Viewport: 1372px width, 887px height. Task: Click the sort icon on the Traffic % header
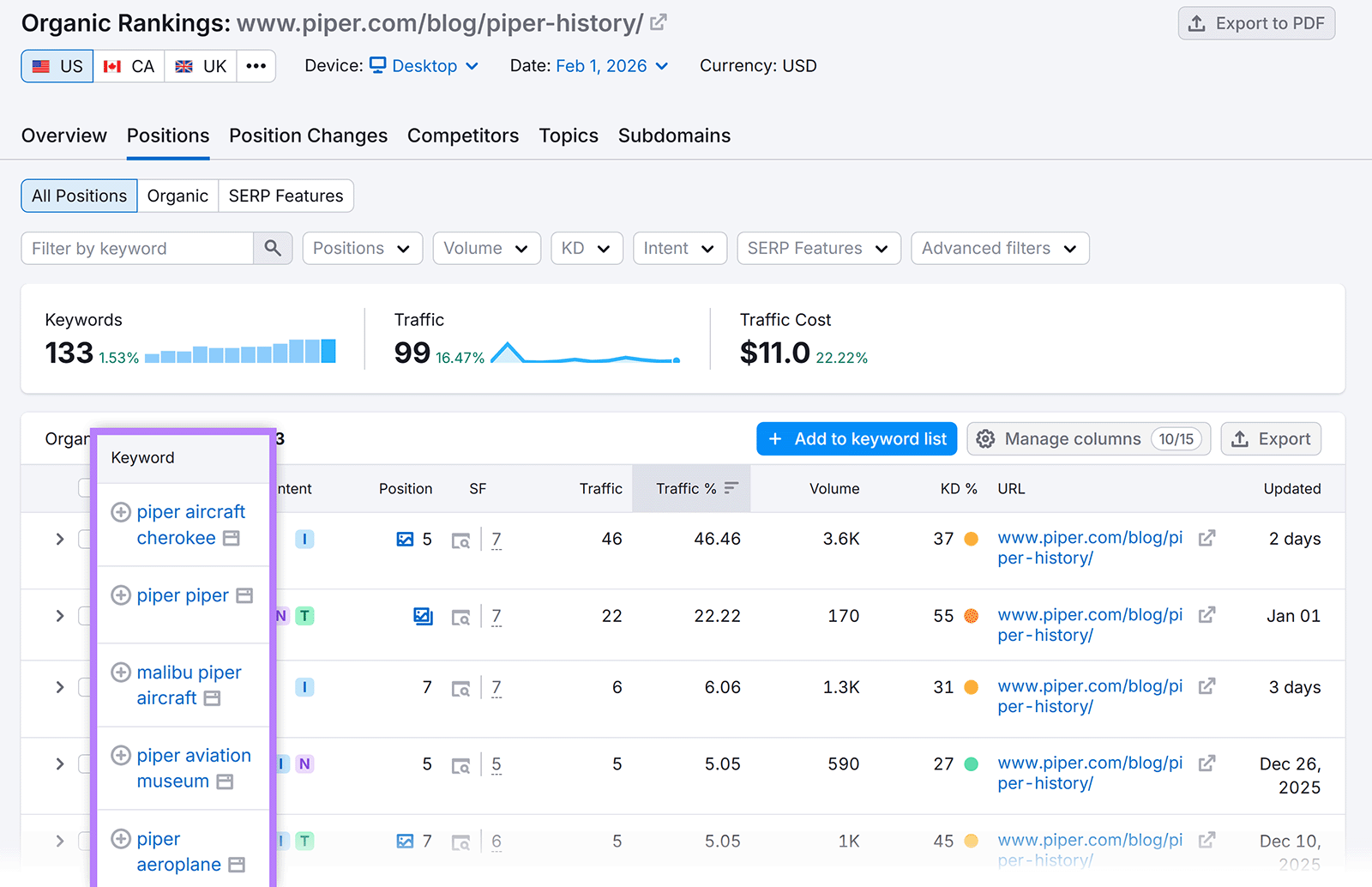(x=731, y=488)
